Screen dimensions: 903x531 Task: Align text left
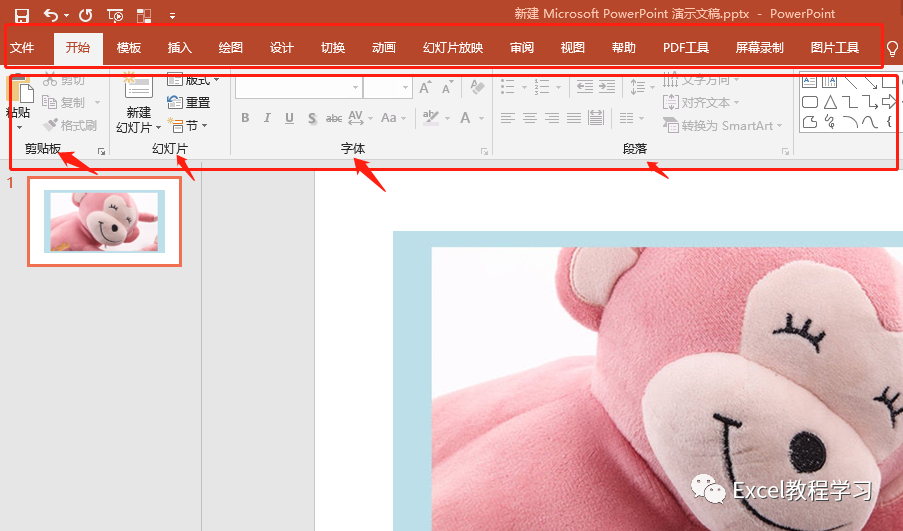[507, 118]
